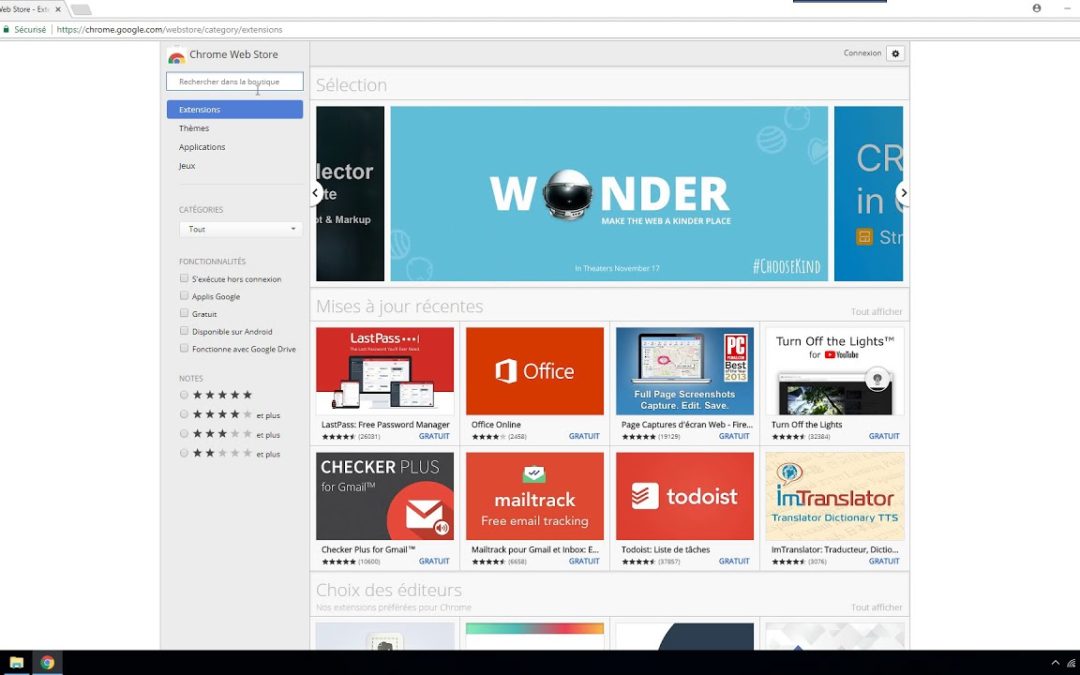Select the 4-star rating filter
1080x675 pixels.
[x=183, y=414]
